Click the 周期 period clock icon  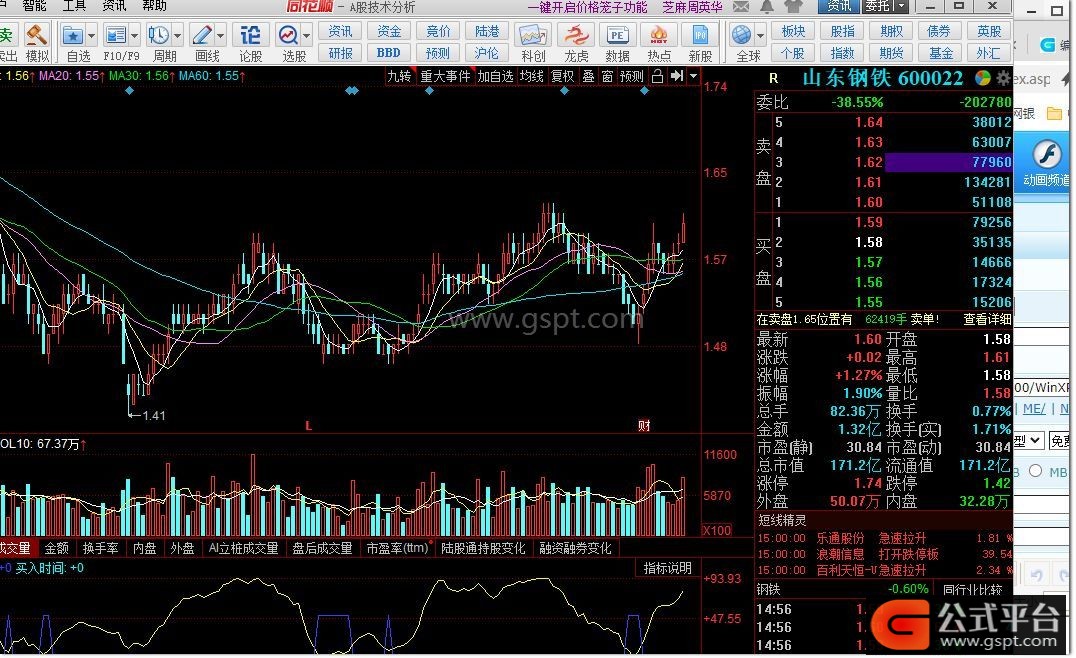(x=159, y=35)
